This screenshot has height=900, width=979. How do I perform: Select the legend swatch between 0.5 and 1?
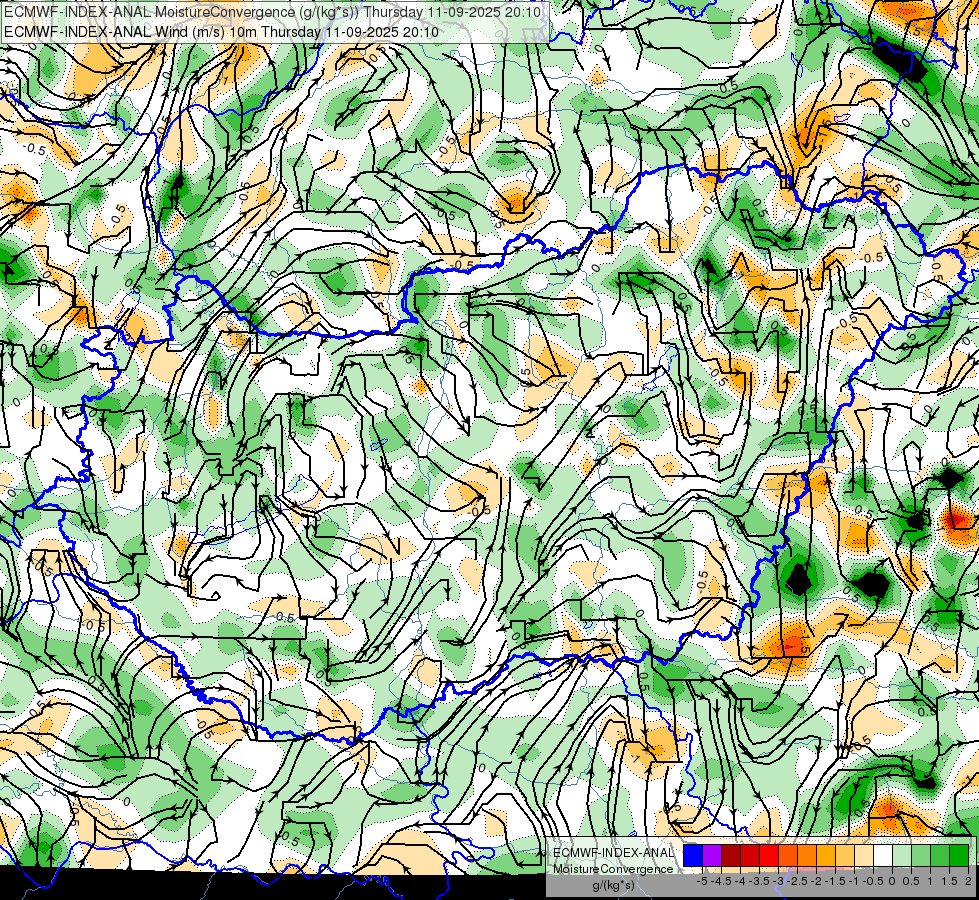[x=921, y=856]
